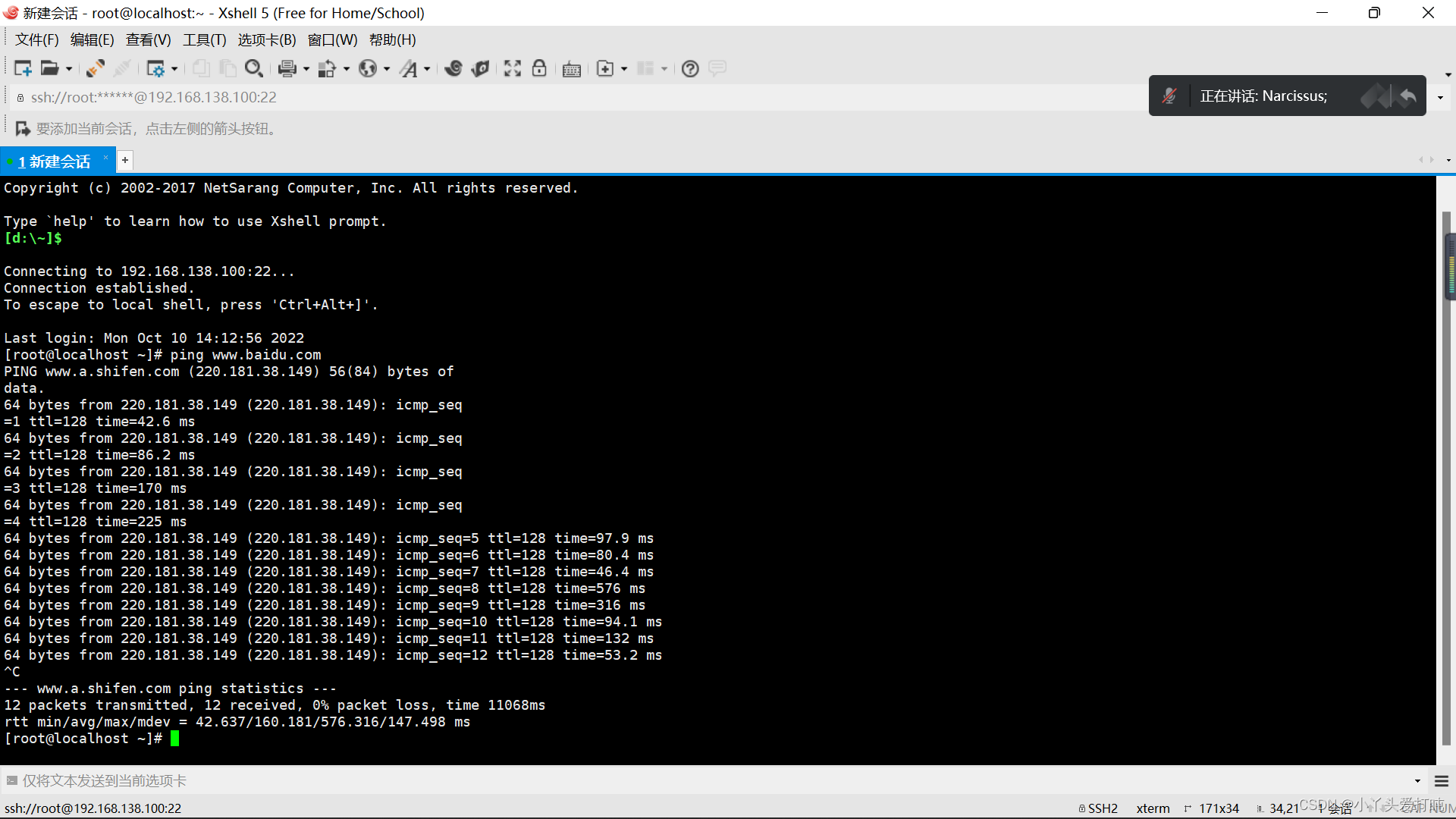Expand dropdown next to plus icon

624,69
